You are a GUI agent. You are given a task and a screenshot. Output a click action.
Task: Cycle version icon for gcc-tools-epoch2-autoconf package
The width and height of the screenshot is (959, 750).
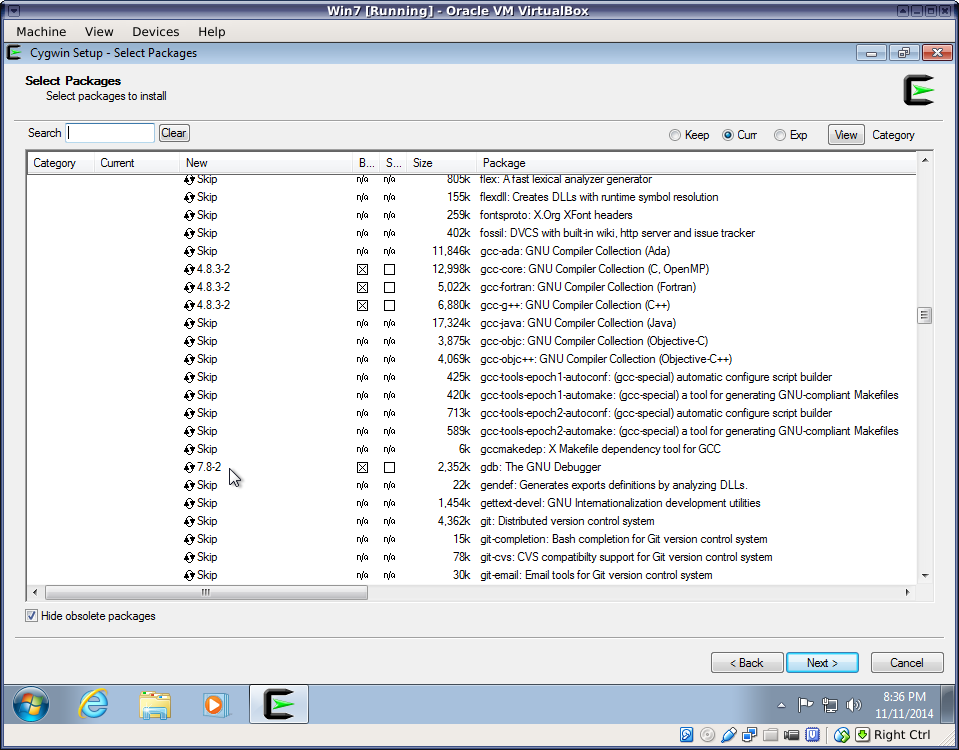click(190, 413)
